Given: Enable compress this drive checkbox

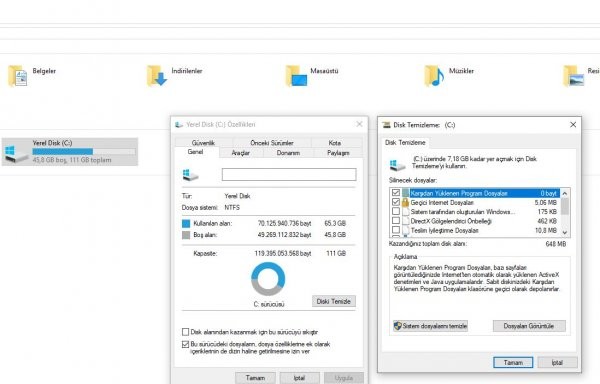Looking at the screenshot, I should click(186, 332).
